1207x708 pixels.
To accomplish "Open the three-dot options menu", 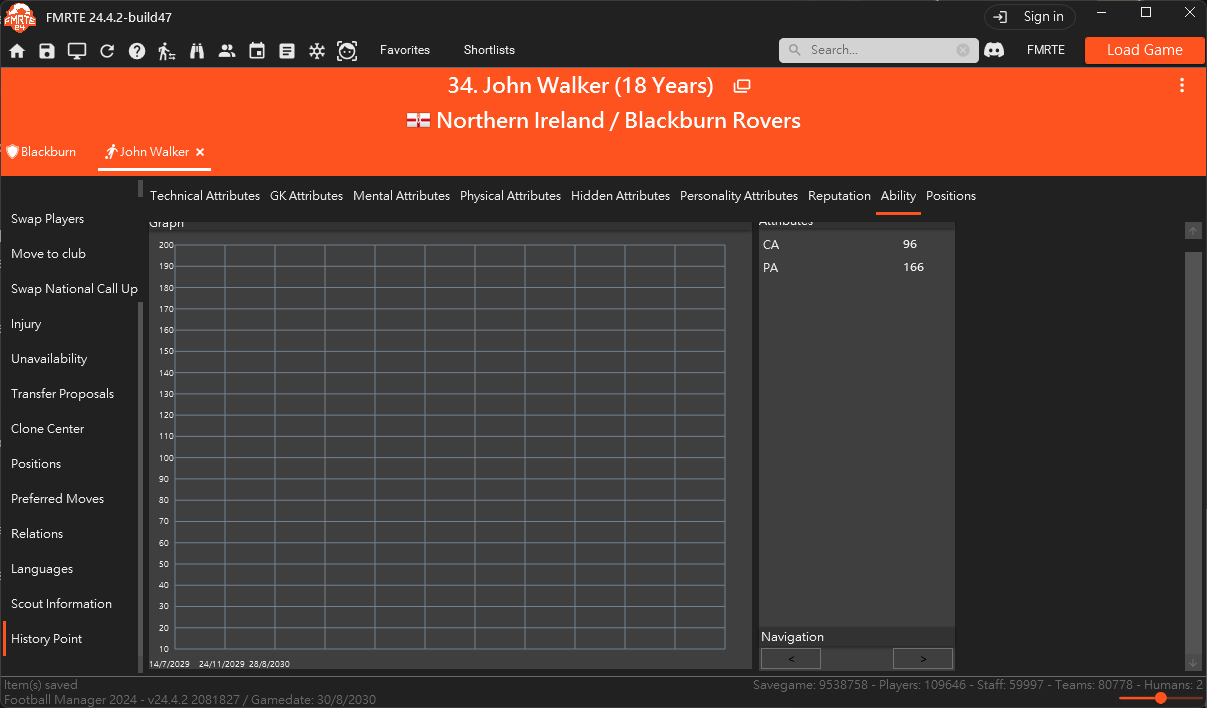I will click(x=1182, y=86).
